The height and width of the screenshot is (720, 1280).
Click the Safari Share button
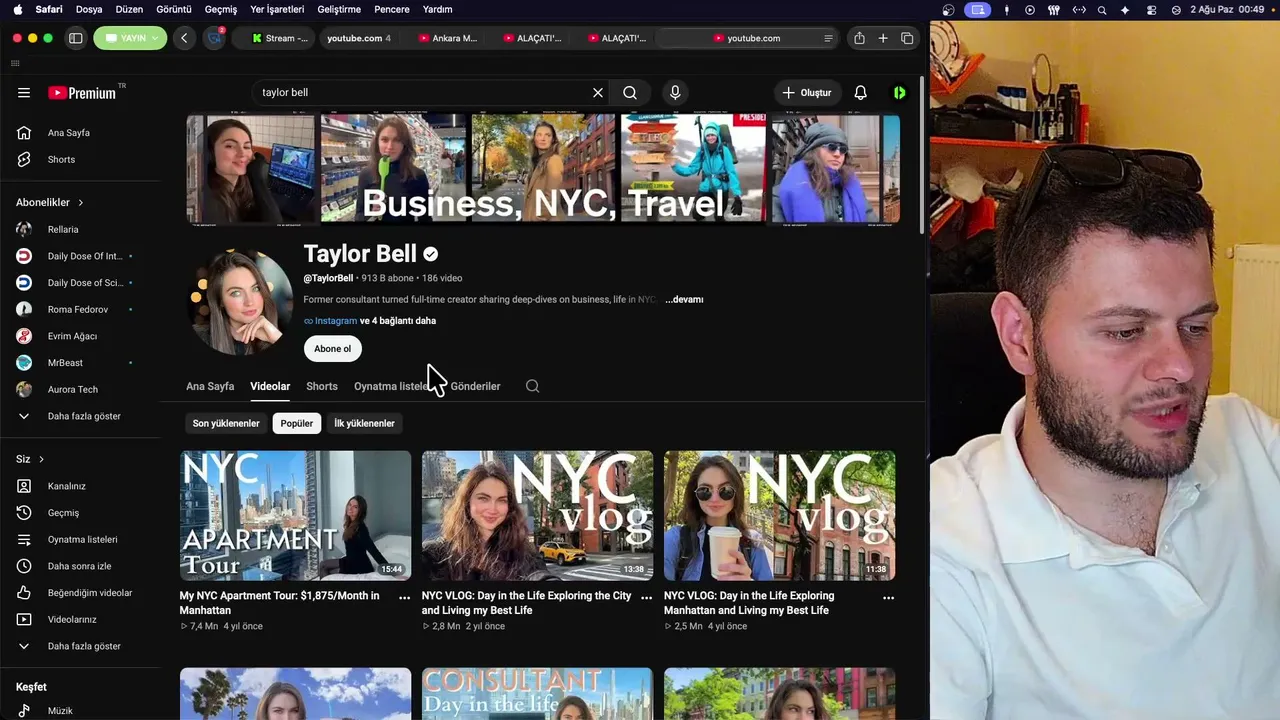pyautogui.click(x=859, y=38)
